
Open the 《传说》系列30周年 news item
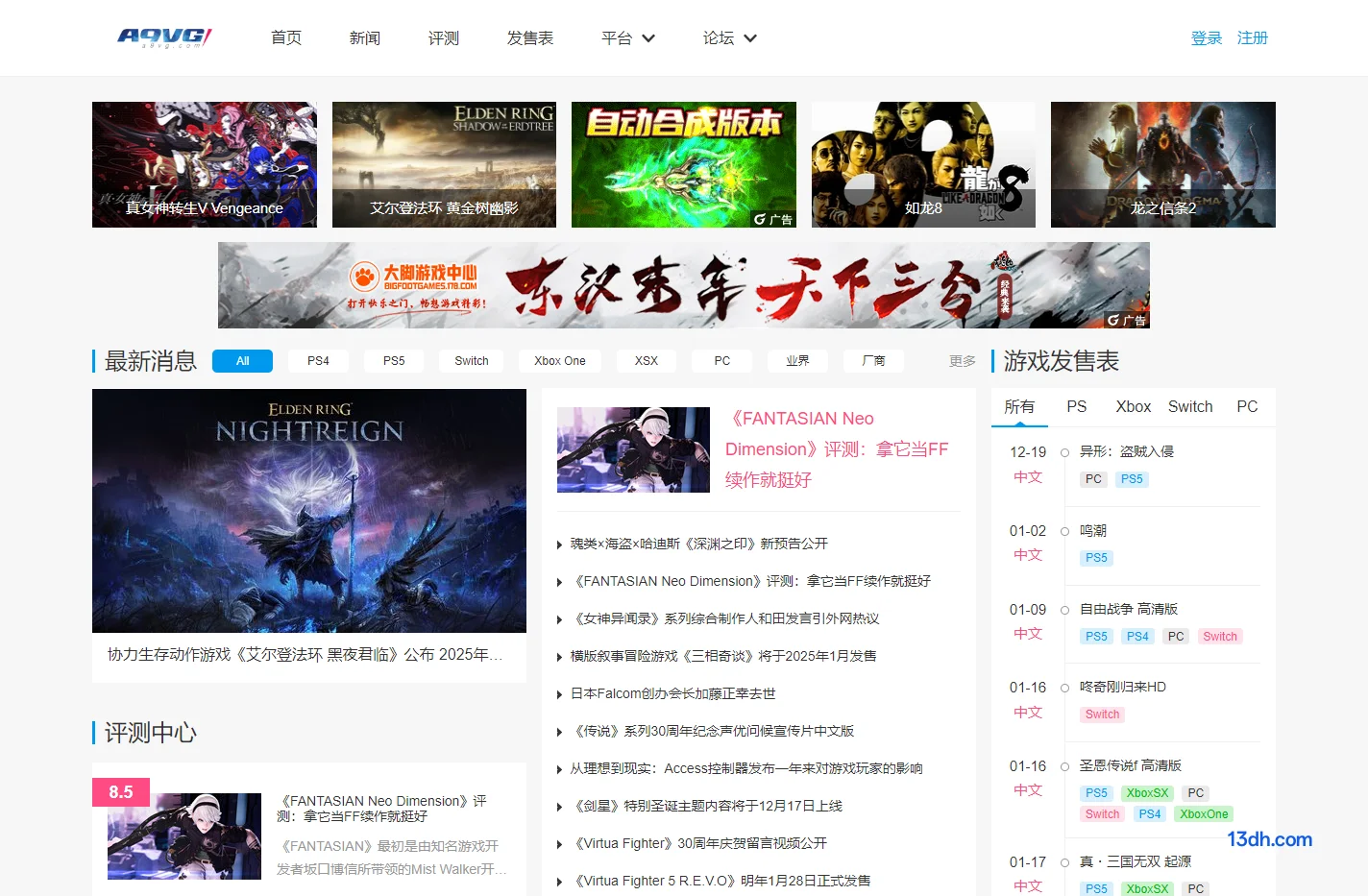712,731
